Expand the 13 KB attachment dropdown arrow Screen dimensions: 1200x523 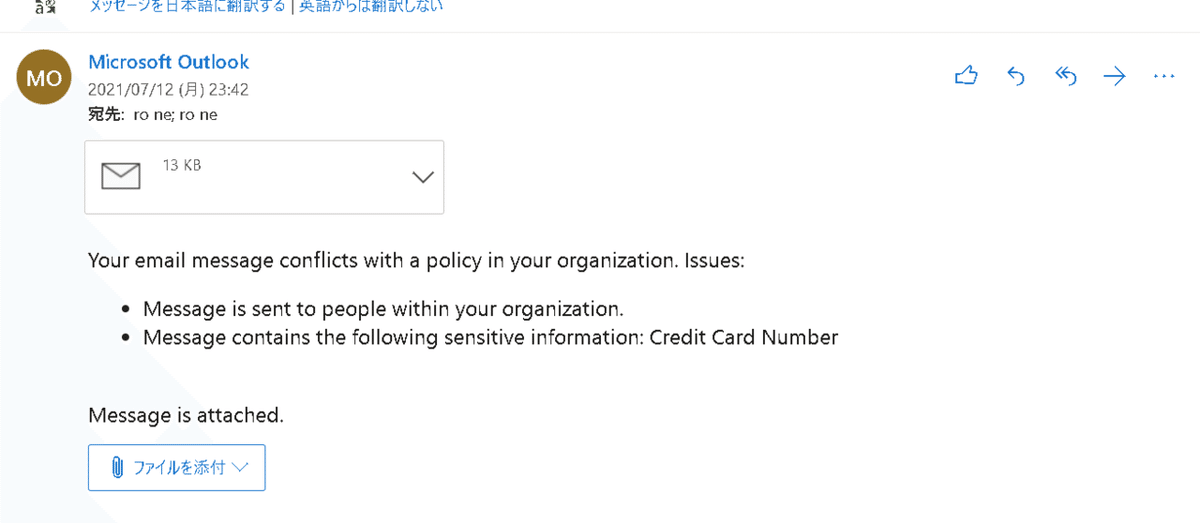coord(423,177)
